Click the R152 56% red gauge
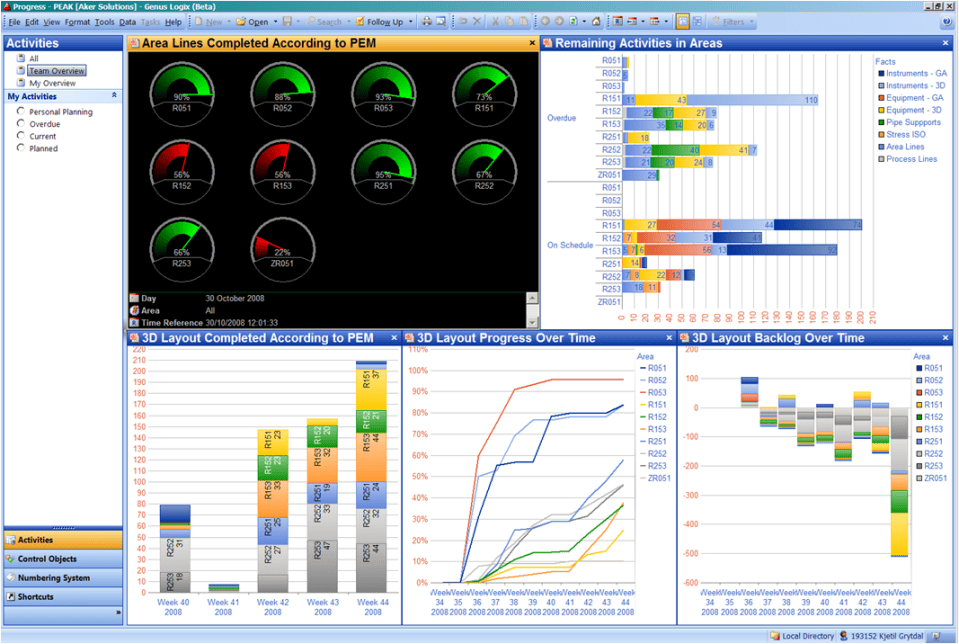 point(182,172)
